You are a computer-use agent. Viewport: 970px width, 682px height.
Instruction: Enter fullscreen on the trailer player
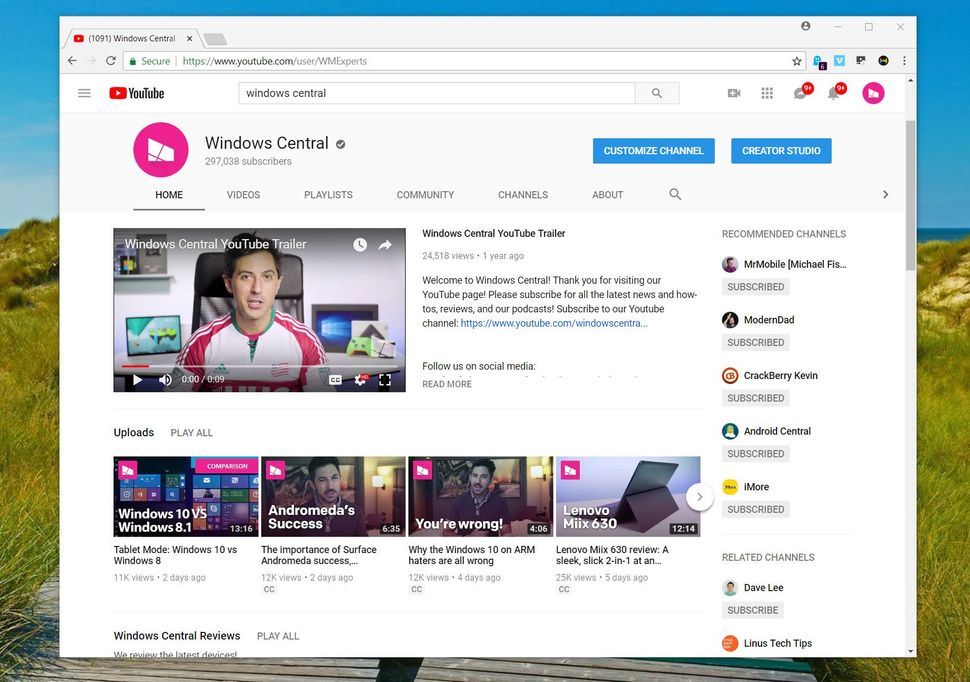385,380
